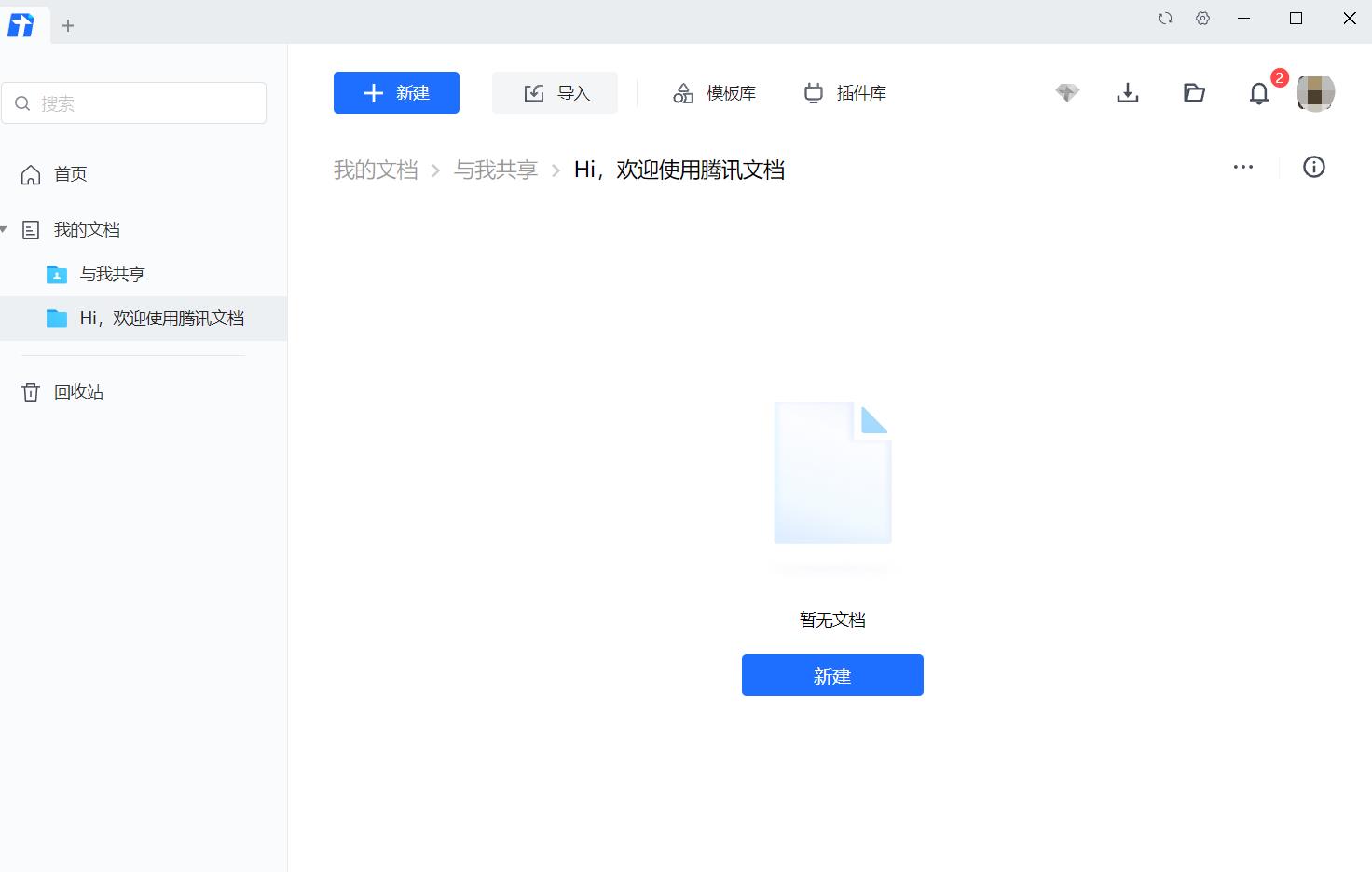Open the three-dot more options menu
Screen dimensions: 1372x872
[1242, 168]
